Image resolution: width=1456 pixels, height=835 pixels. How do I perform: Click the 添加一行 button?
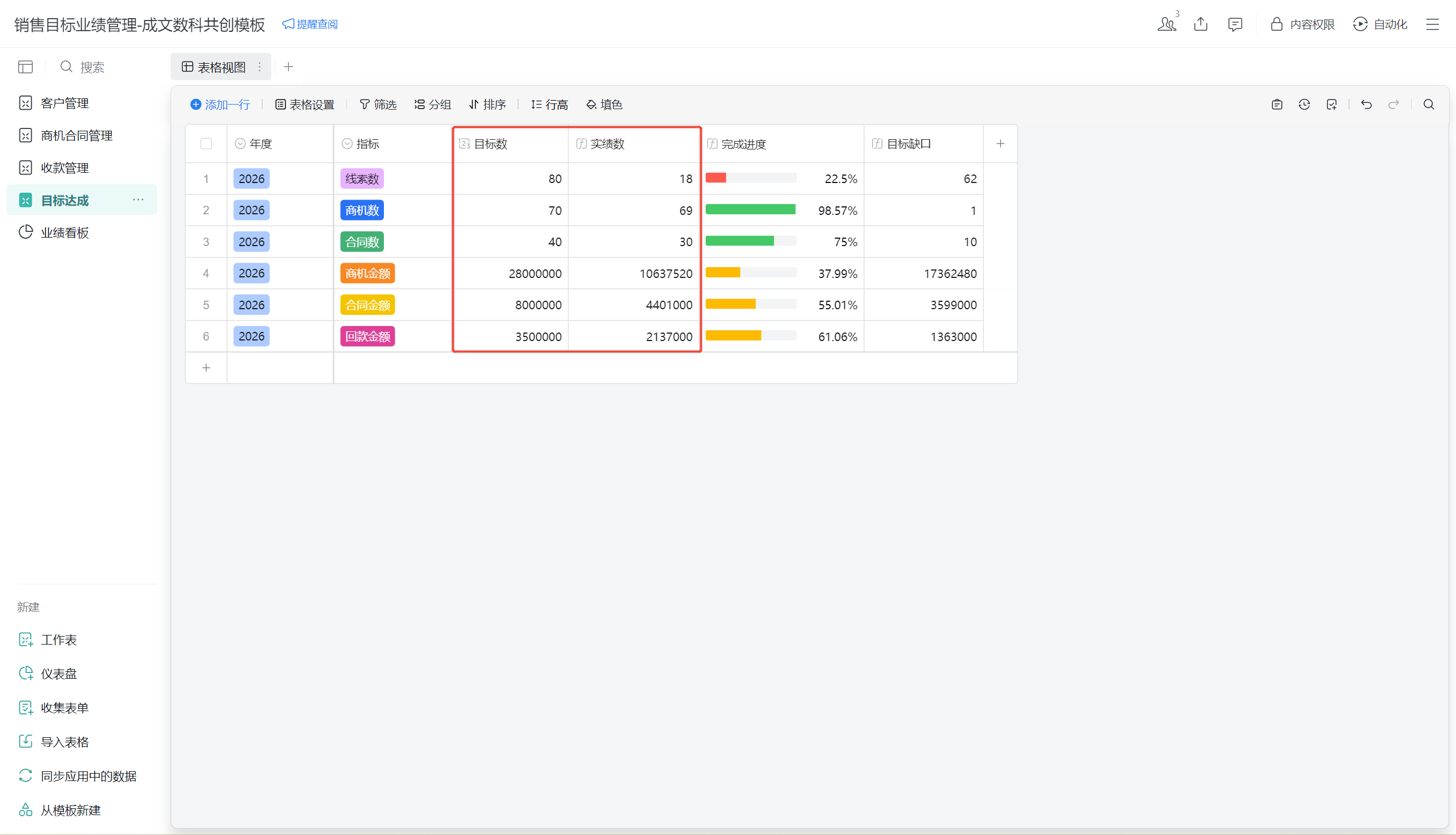[220, 105]
